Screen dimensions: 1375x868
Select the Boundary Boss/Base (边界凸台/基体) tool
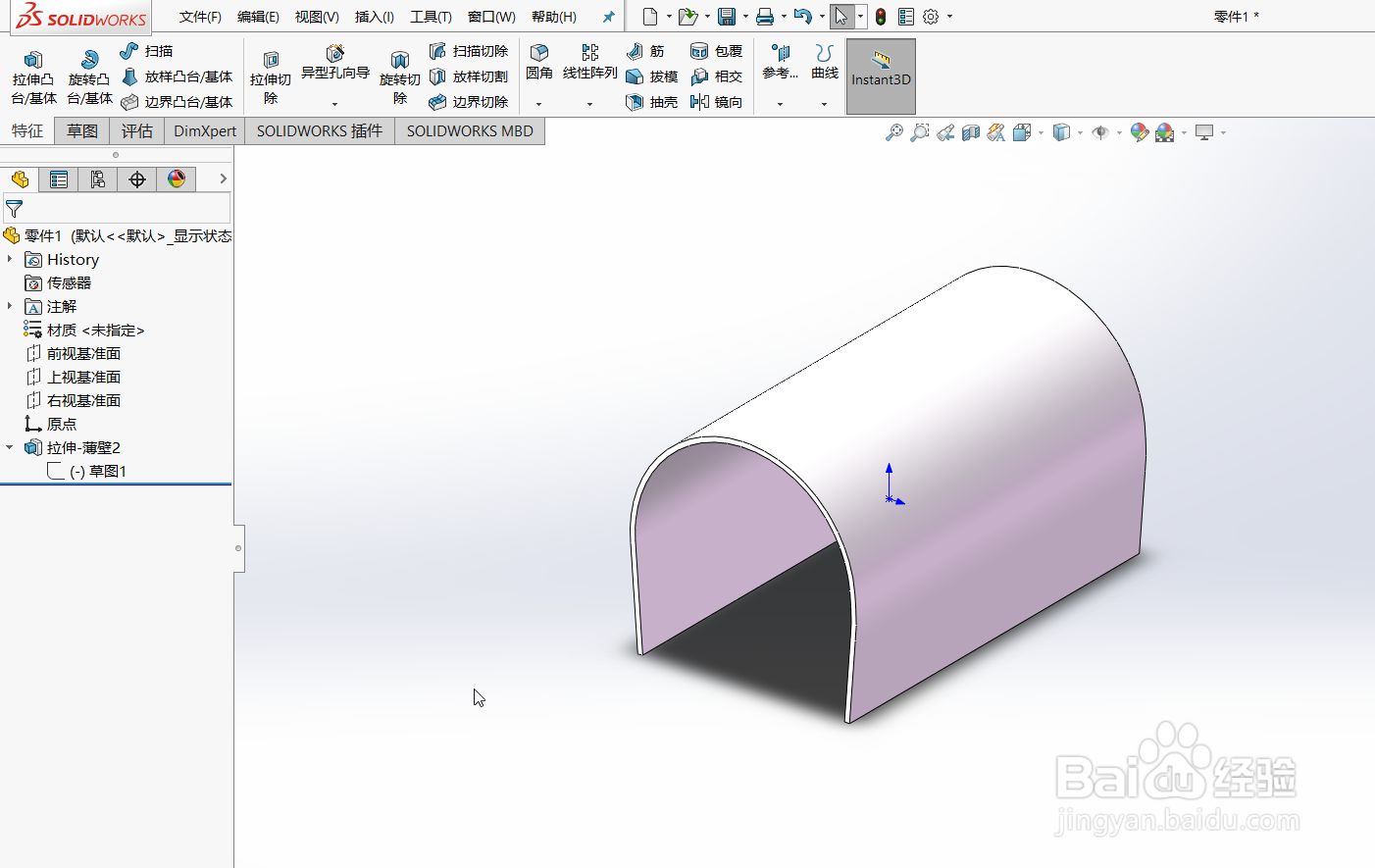click(177, 102)
